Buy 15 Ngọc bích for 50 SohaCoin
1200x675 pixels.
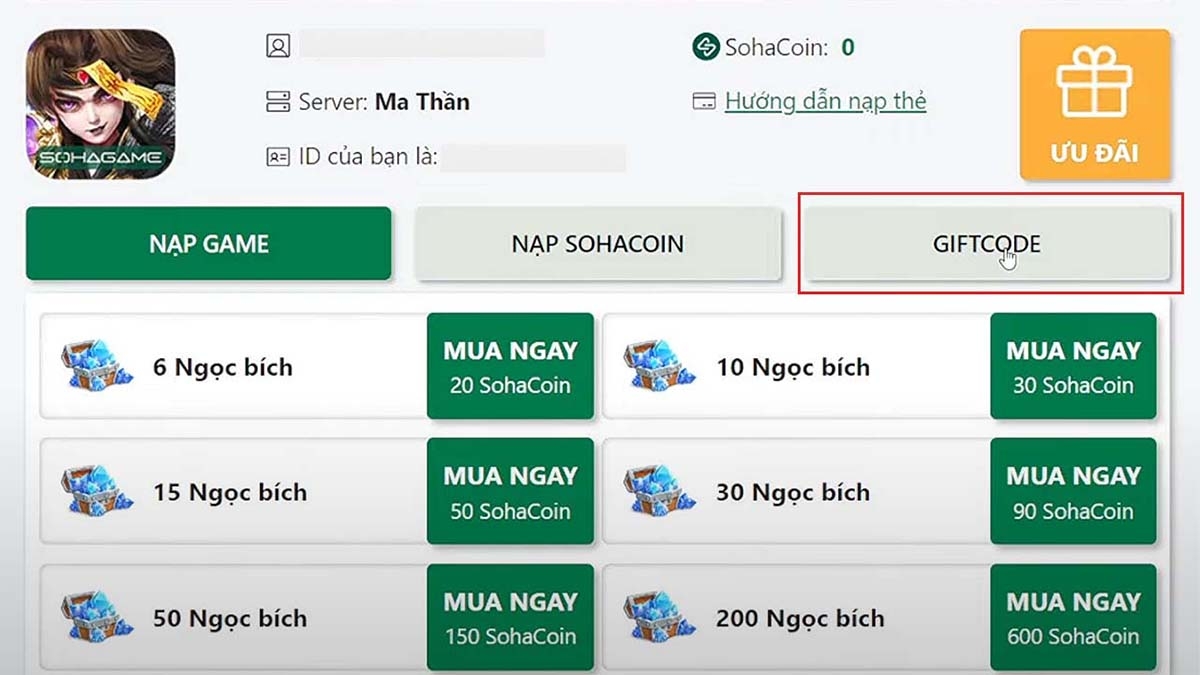coord(511,491)
